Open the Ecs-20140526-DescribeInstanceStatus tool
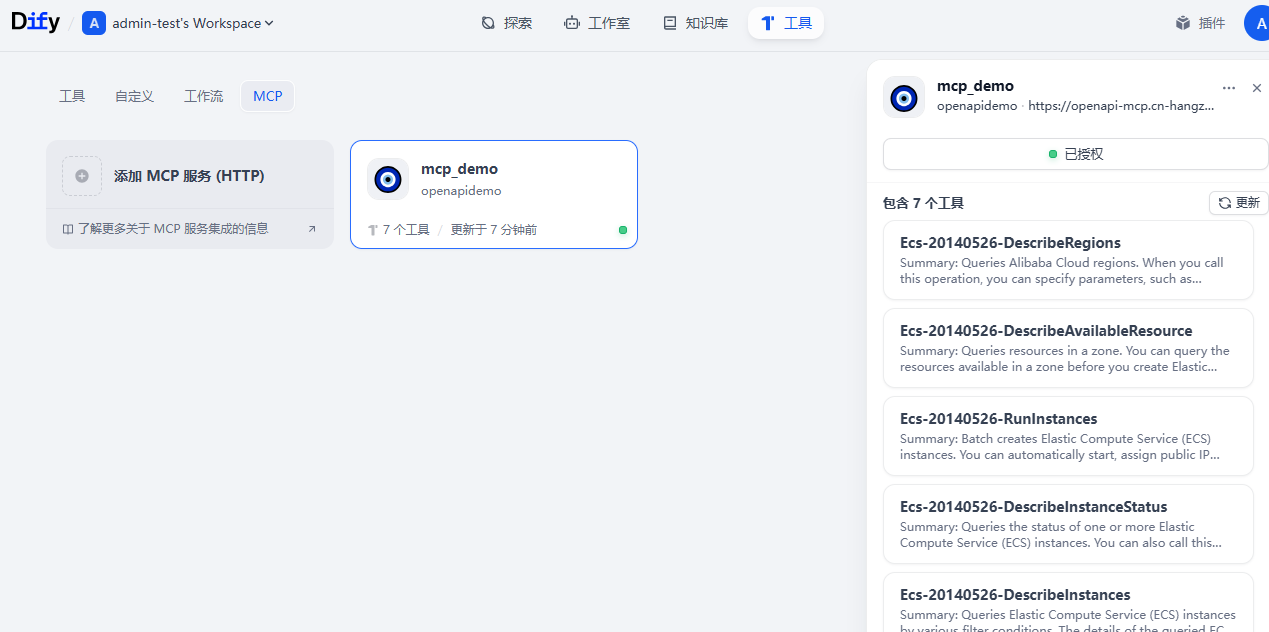Viewport: 1269px width, 632px height. click(1068, 524)
